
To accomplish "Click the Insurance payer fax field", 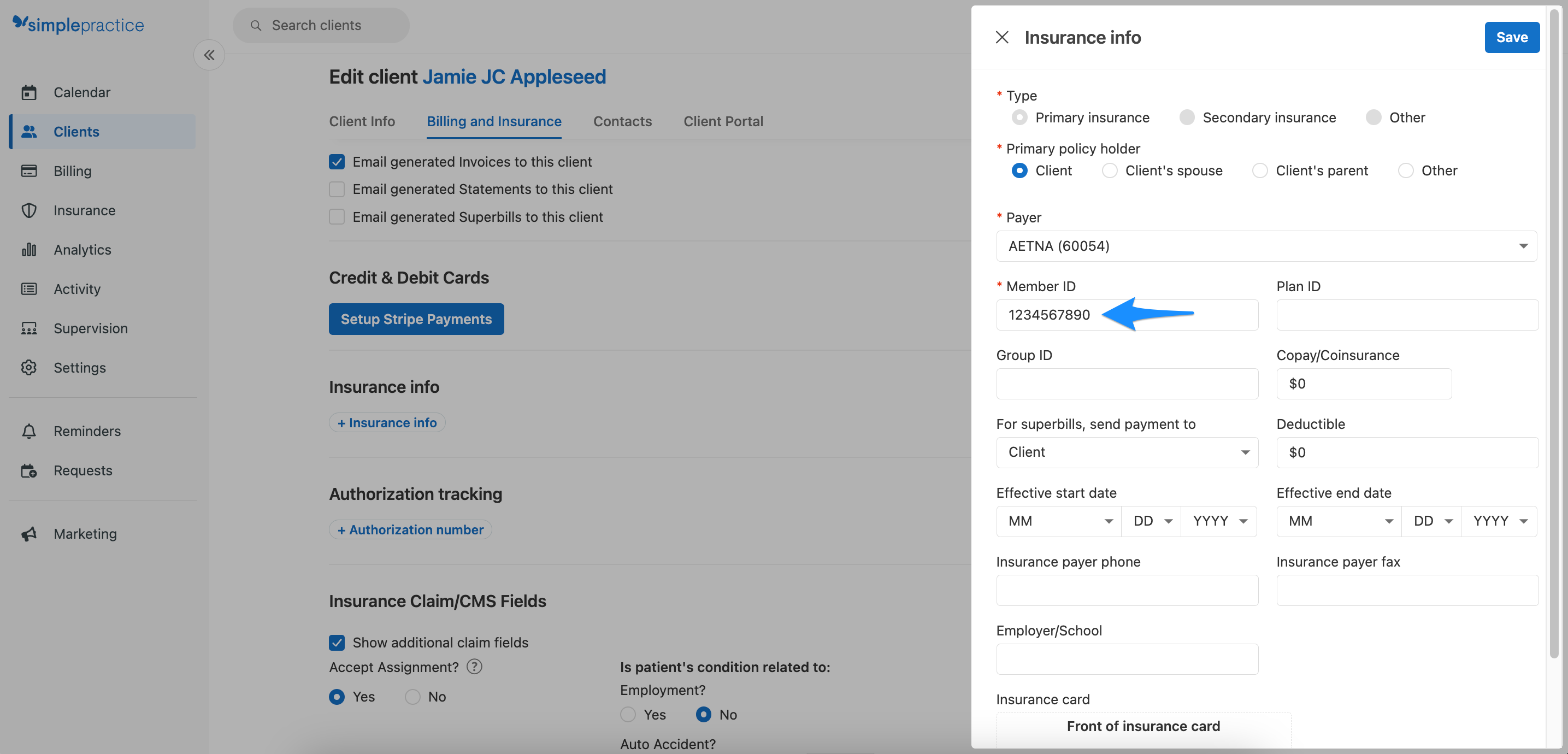I will (1407, 590).
